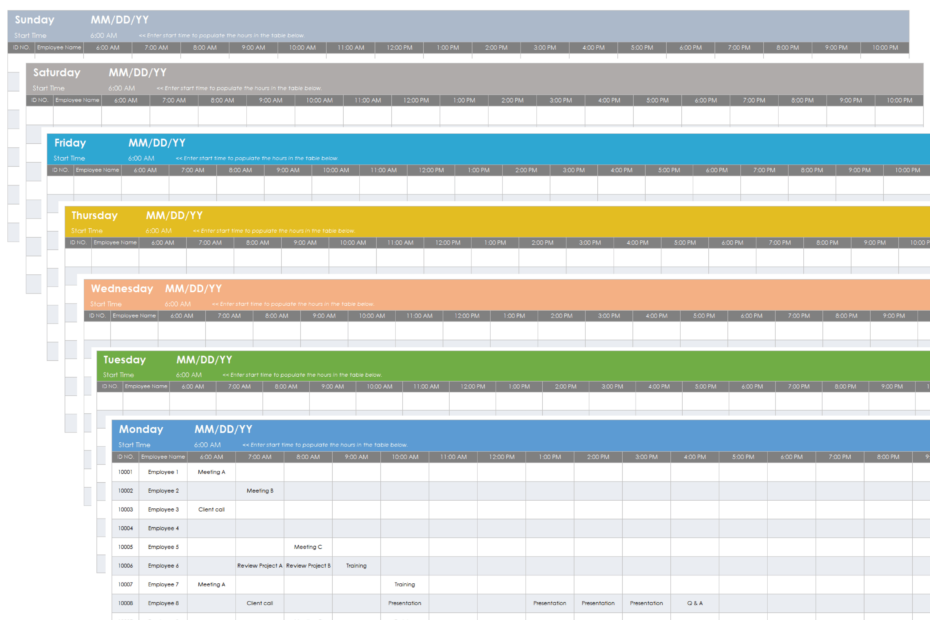The image size is (930, 620).
Task: Click the MM/DD/YY date field on Friday sheet
Action: (x=157, y=143)
